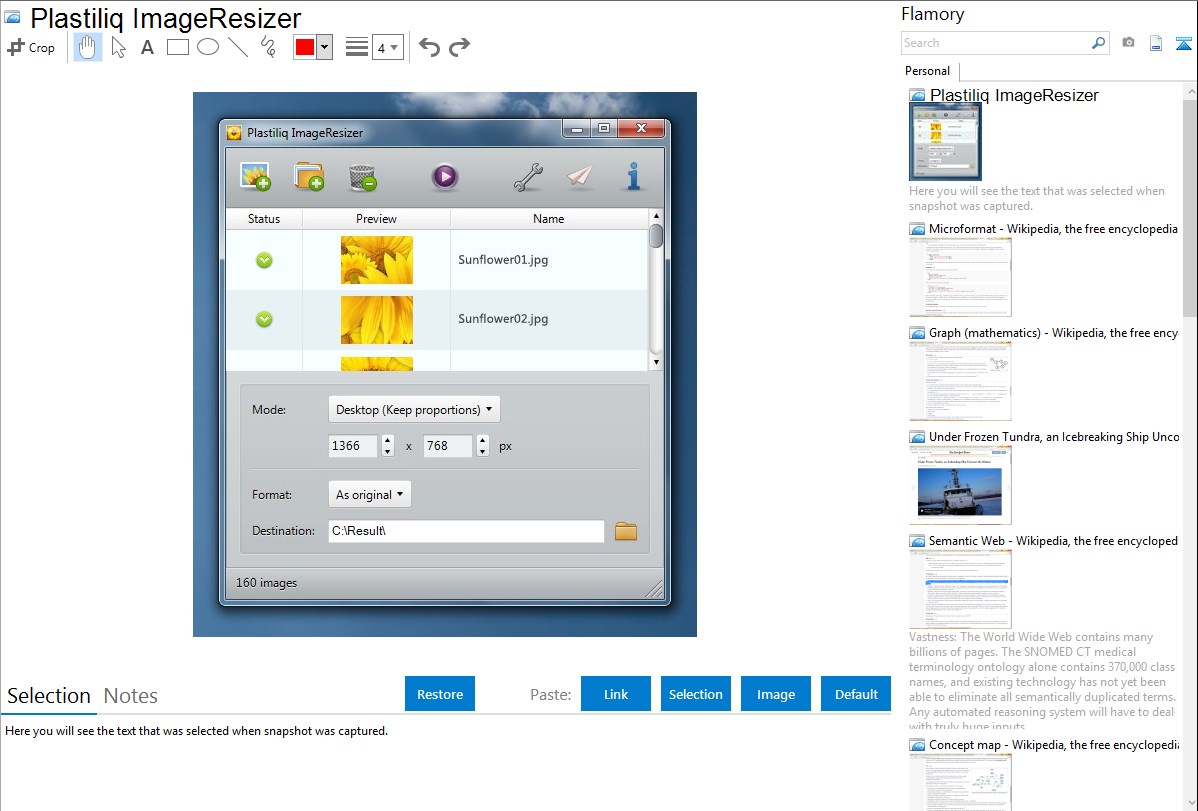Click the image list scroll down arrow
The image size is (1198, 811).
pos(656,362)
